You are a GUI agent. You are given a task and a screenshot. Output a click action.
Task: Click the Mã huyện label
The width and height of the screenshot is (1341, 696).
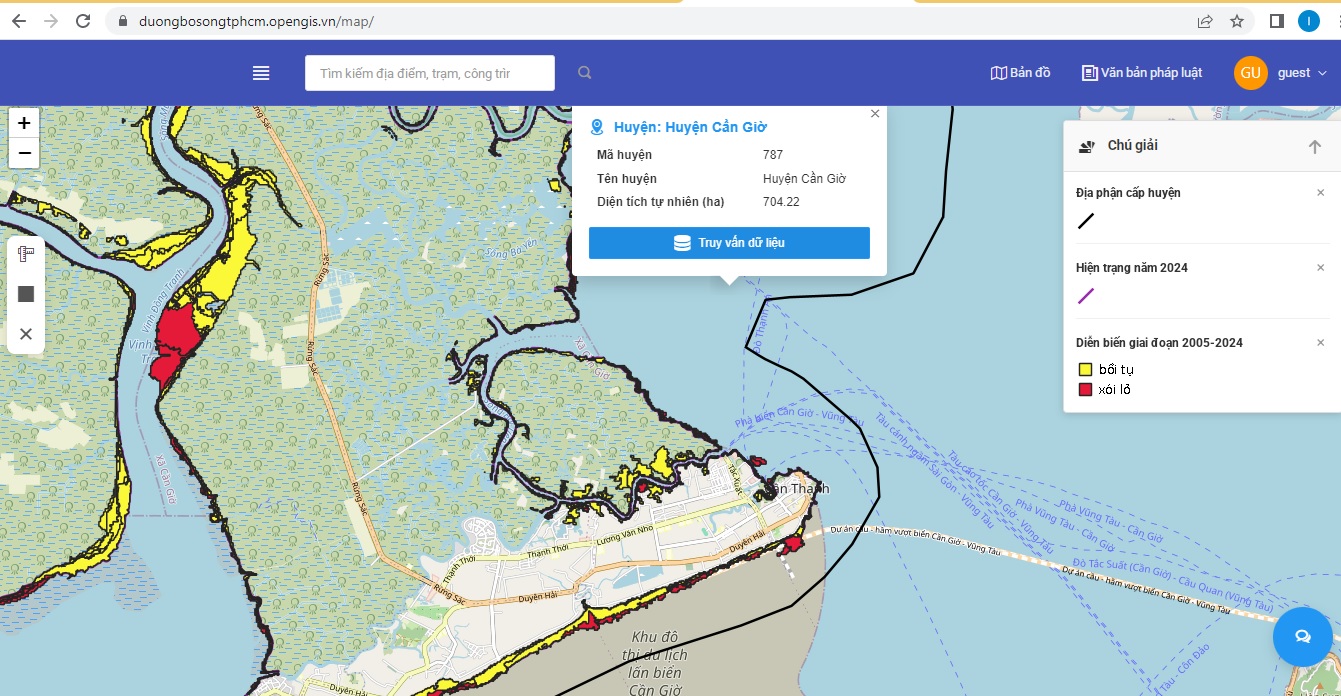(x=624, y=155)
